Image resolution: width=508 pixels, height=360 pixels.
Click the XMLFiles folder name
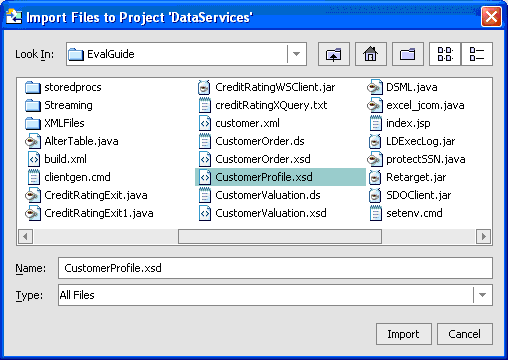pyautogui.click(x=64, y=123)
